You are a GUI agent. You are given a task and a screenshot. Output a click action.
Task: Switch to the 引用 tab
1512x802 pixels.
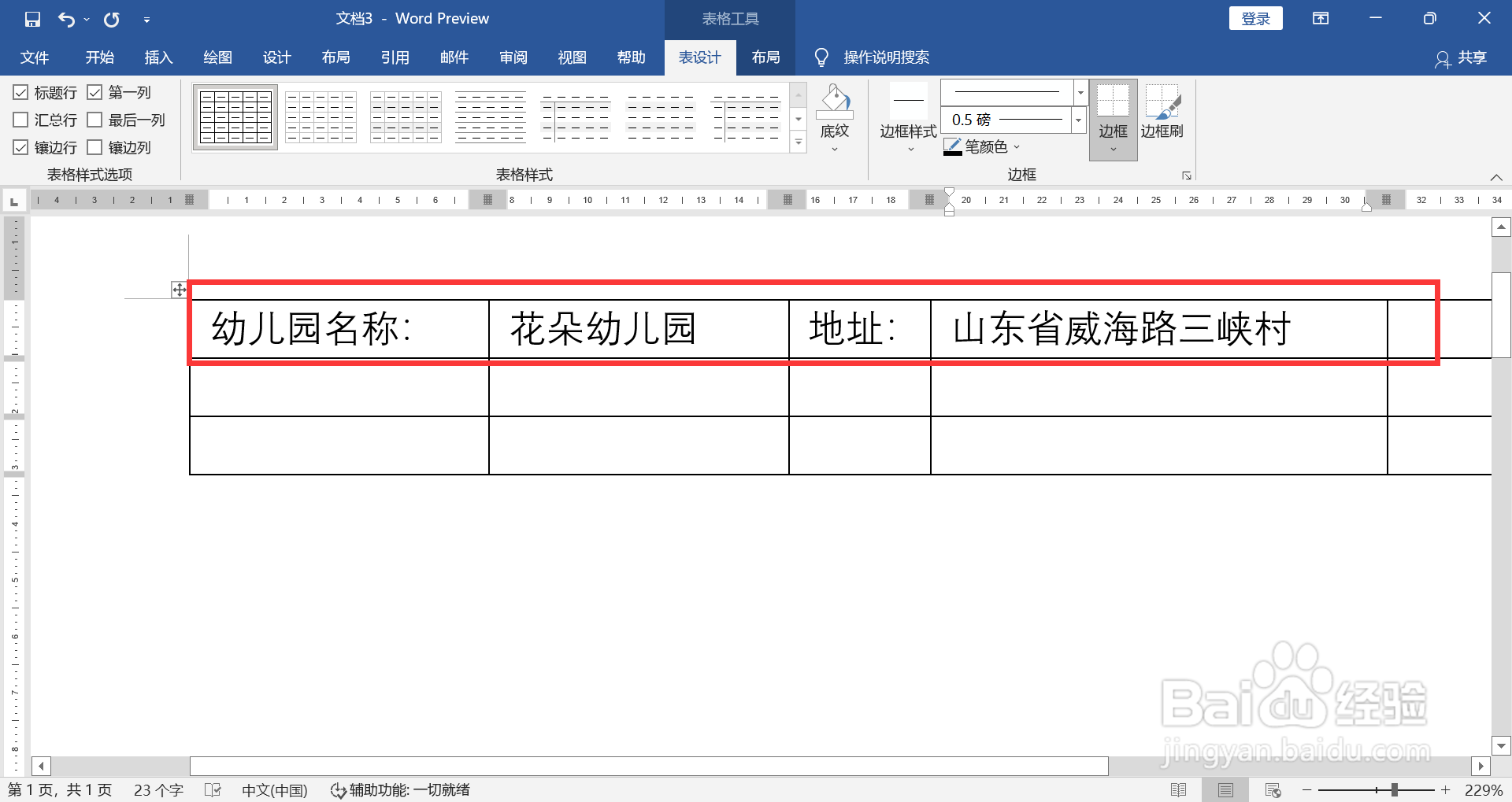click(395, 57)
